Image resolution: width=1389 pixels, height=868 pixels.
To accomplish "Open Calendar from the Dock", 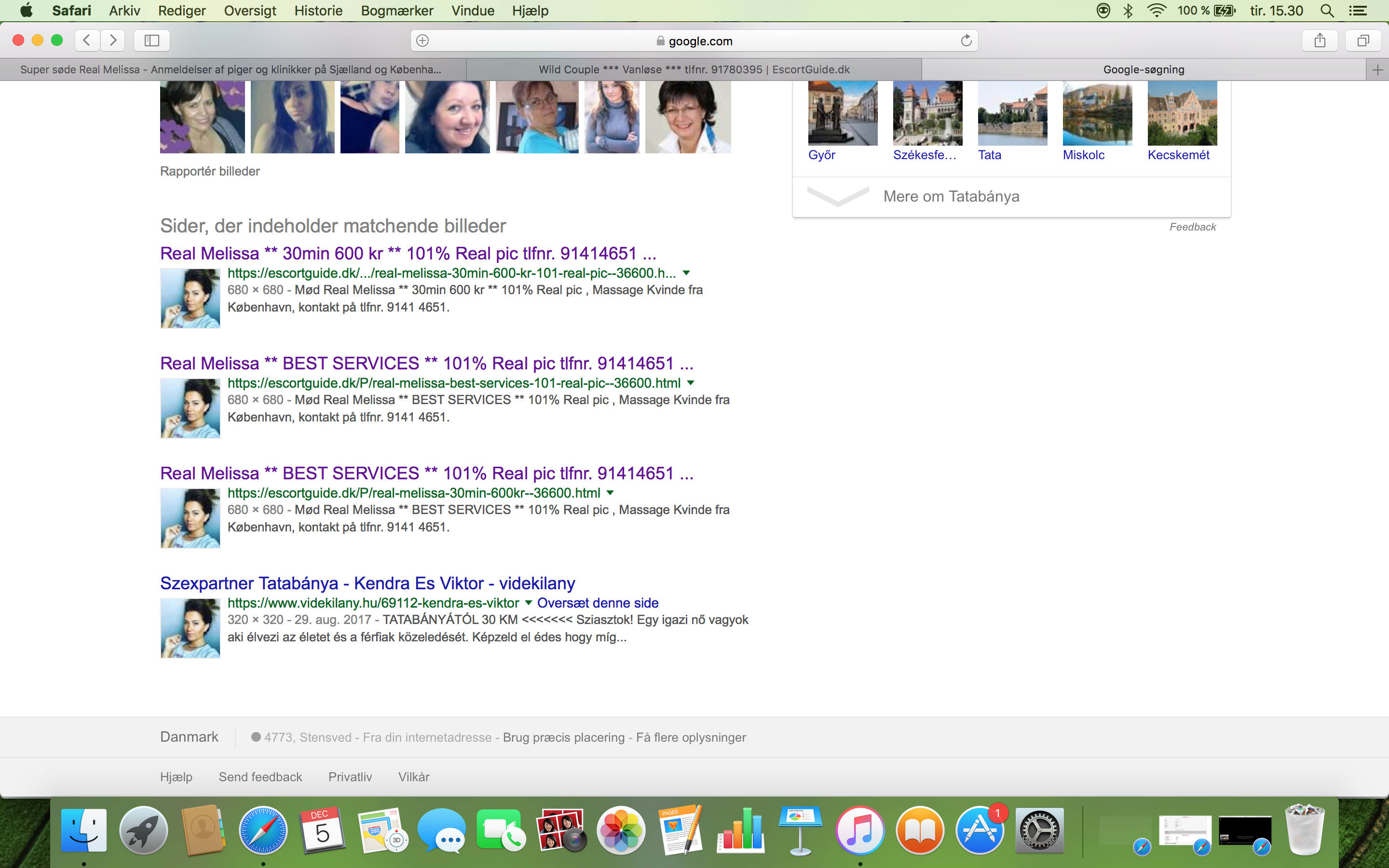I will click(x=323, y=830).
